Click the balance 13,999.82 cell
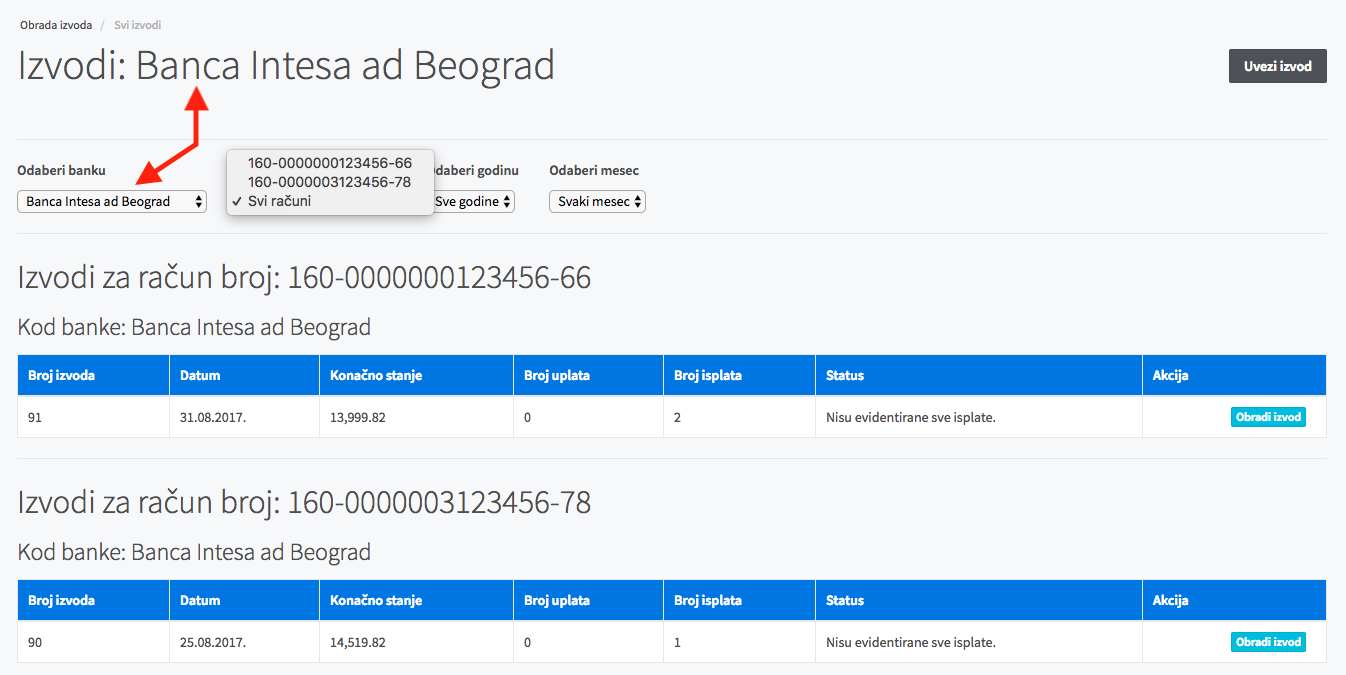The width and height of the screenshot is (1346, 675). (416, 417)
